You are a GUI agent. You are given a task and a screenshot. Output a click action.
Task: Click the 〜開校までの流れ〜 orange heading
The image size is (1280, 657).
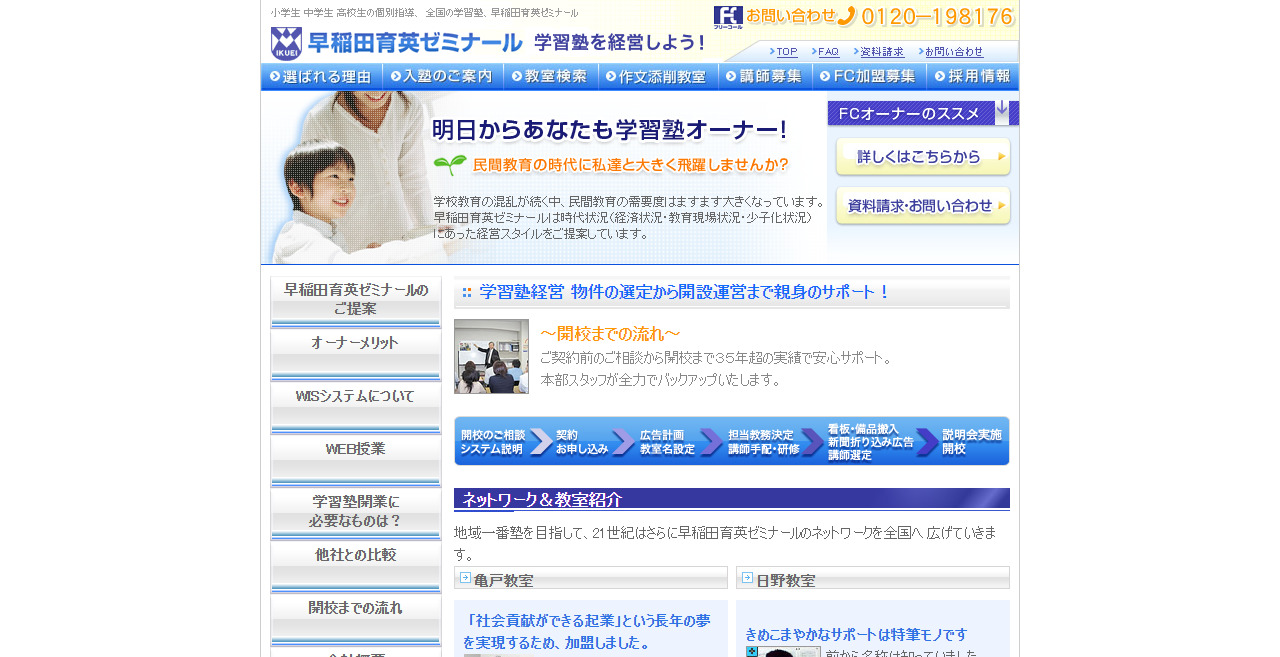611,333
